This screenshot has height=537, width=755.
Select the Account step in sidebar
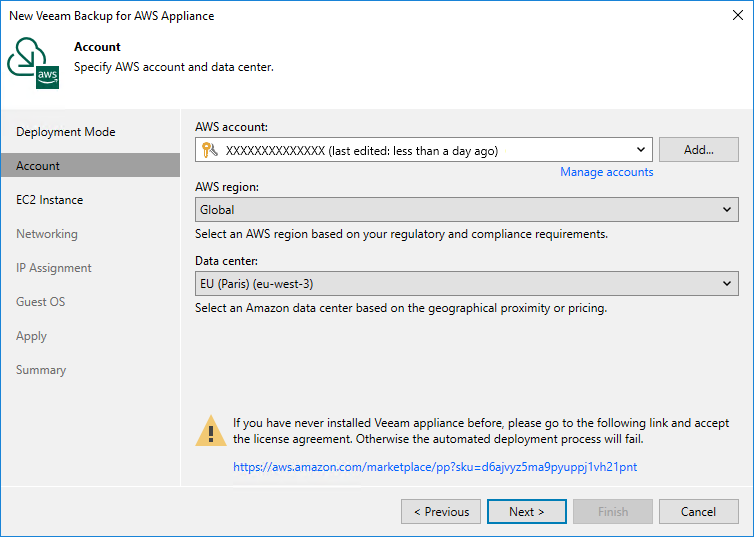click(38, 166)
